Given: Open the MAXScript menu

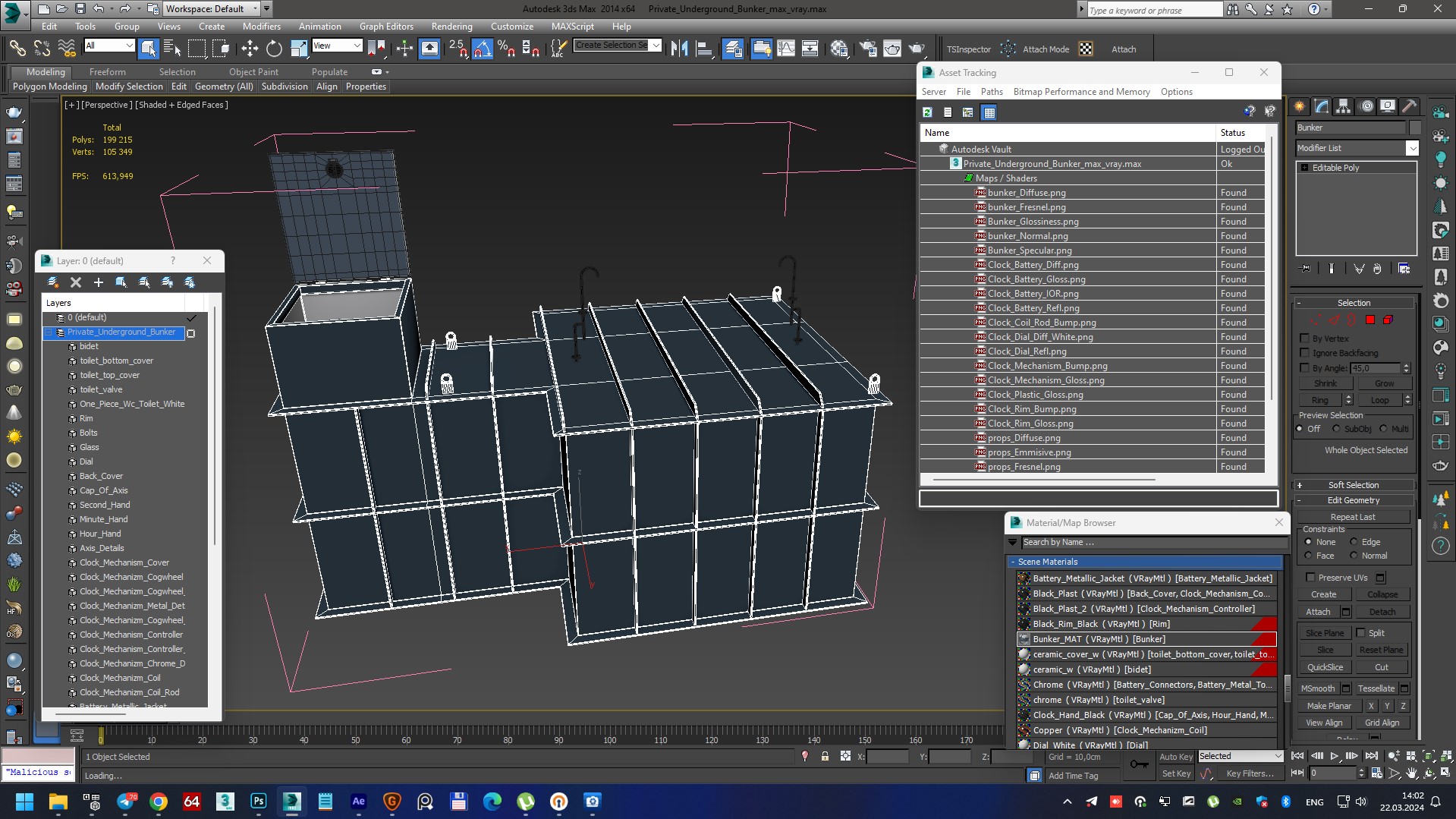Looking at the screenshot, I should click(572, 26).
